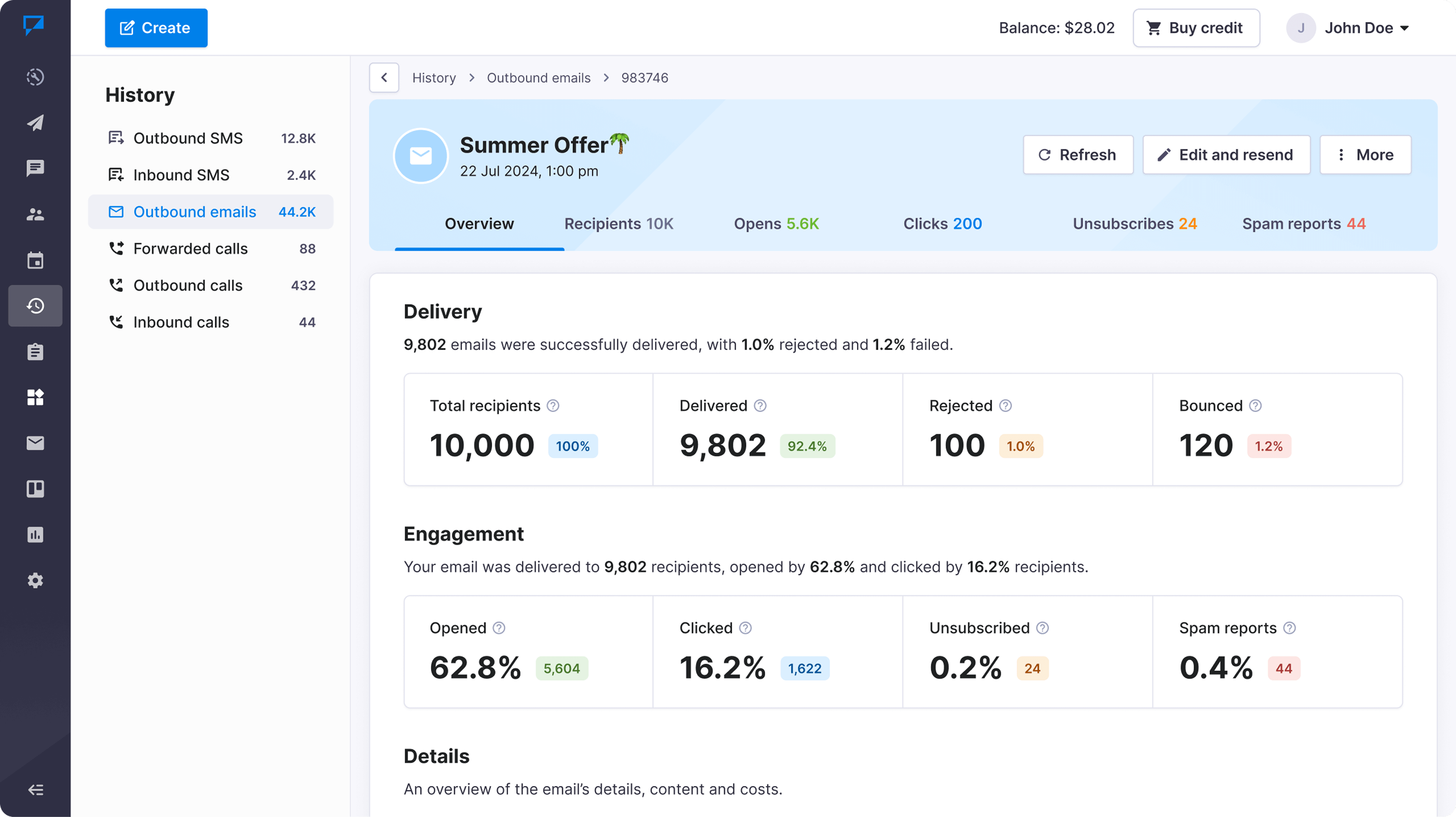Viewport: 1456px width, 817px height.
Task: Click the 62.8% opened value
Action: [x=475, y=668]
